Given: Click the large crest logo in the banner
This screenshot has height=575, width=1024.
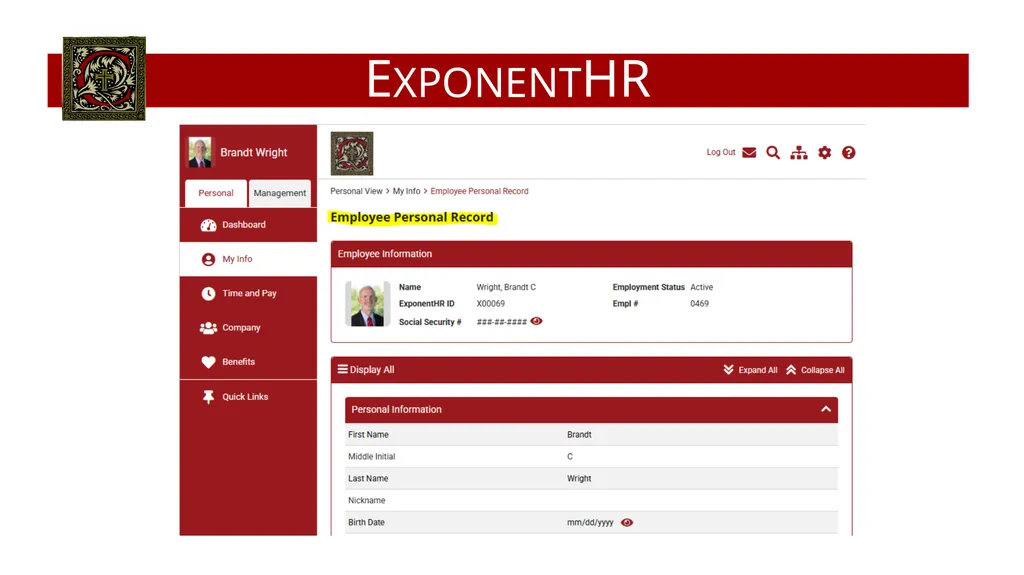Looking at the screenshot, I should click(104, 78).
